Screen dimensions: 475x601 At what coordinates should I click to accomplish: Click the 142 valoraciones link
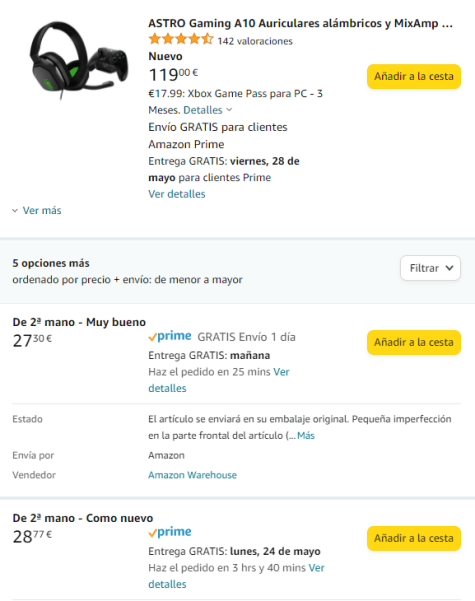pyautogui.click(x=255, y=41)
